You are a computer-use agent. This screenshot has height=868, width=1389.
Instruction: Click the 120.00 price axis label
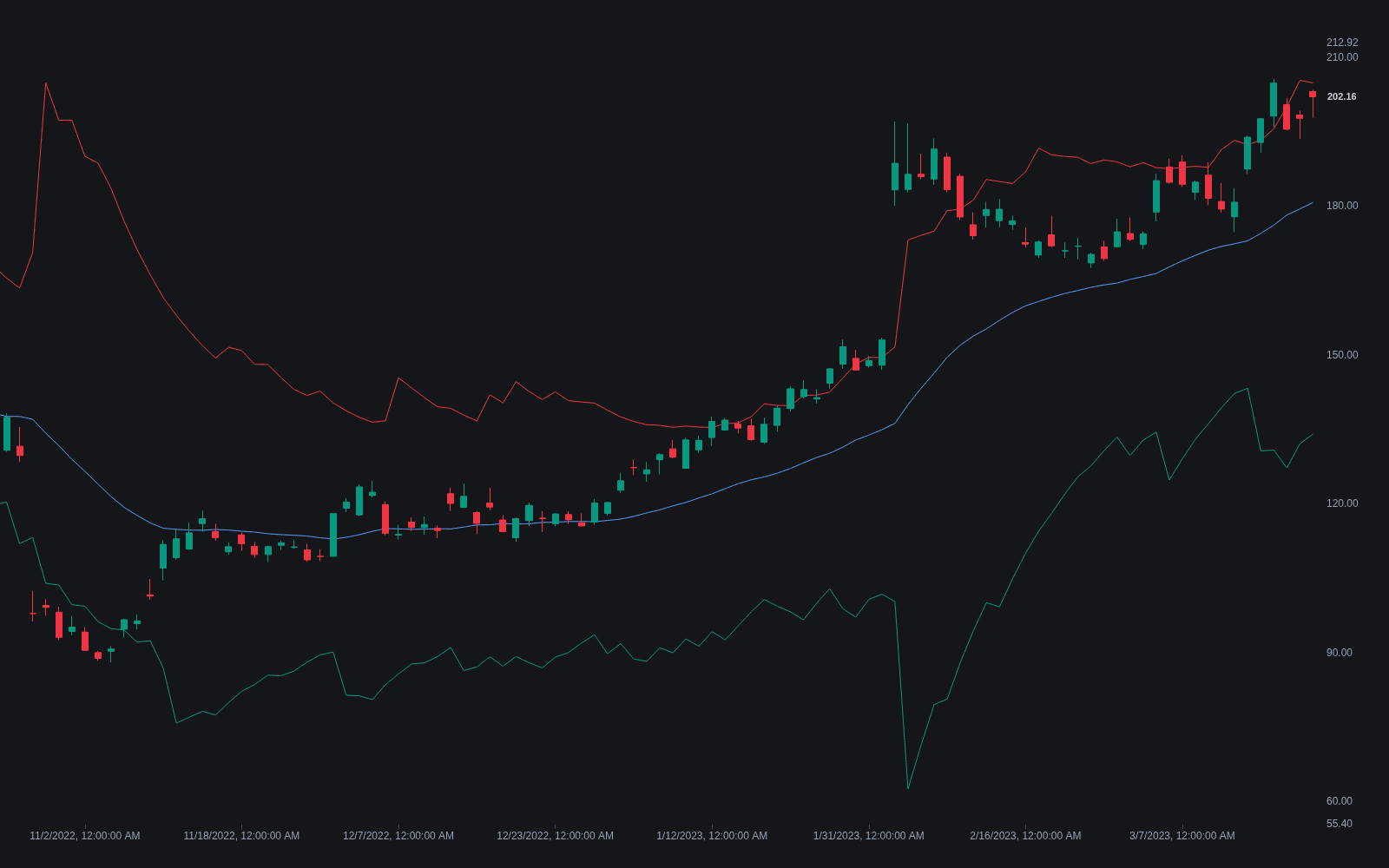point(1342,503)
